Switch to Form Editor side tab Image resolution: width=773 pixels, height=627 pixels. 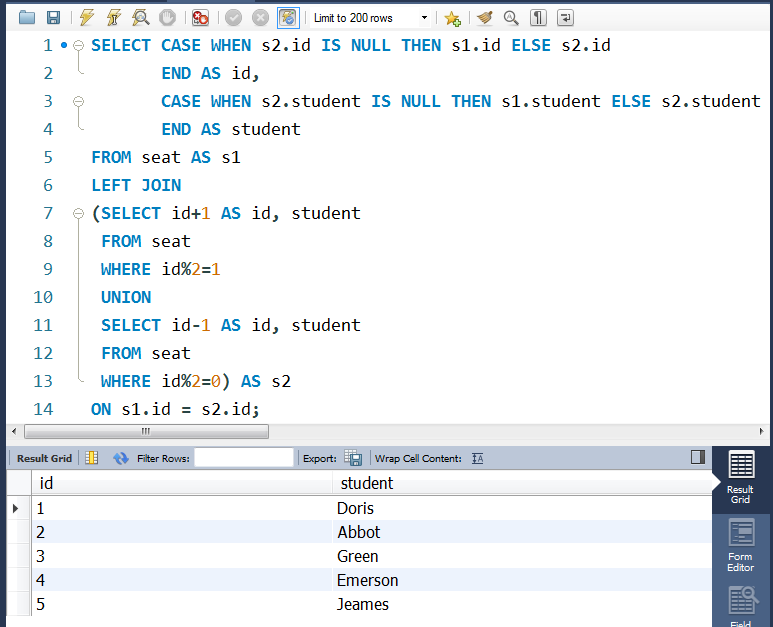coord(741,545)
